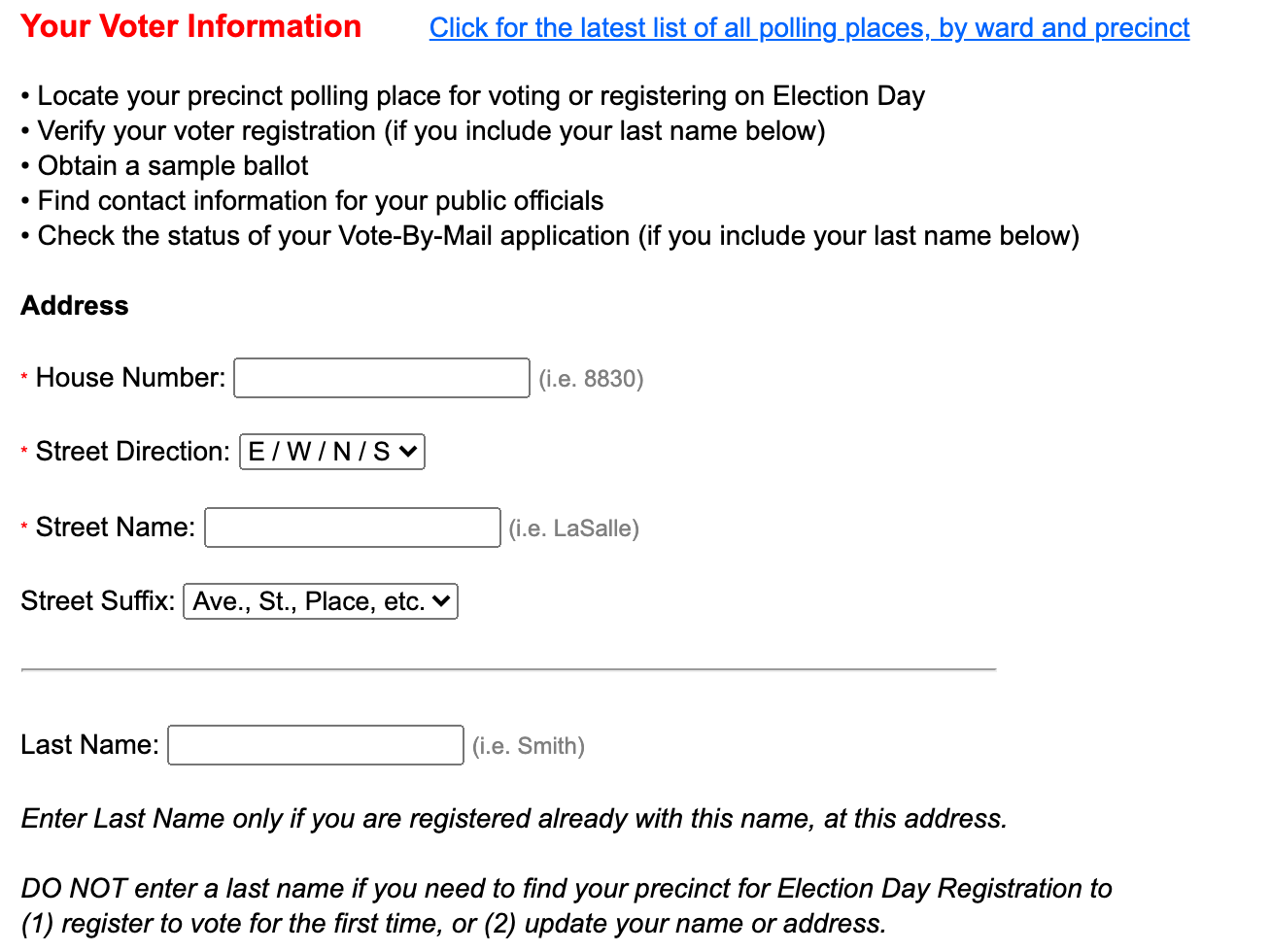Click the Vote-By-Mail status bullet item
The width and height of the screenshot is (1271, 952).
549,235
